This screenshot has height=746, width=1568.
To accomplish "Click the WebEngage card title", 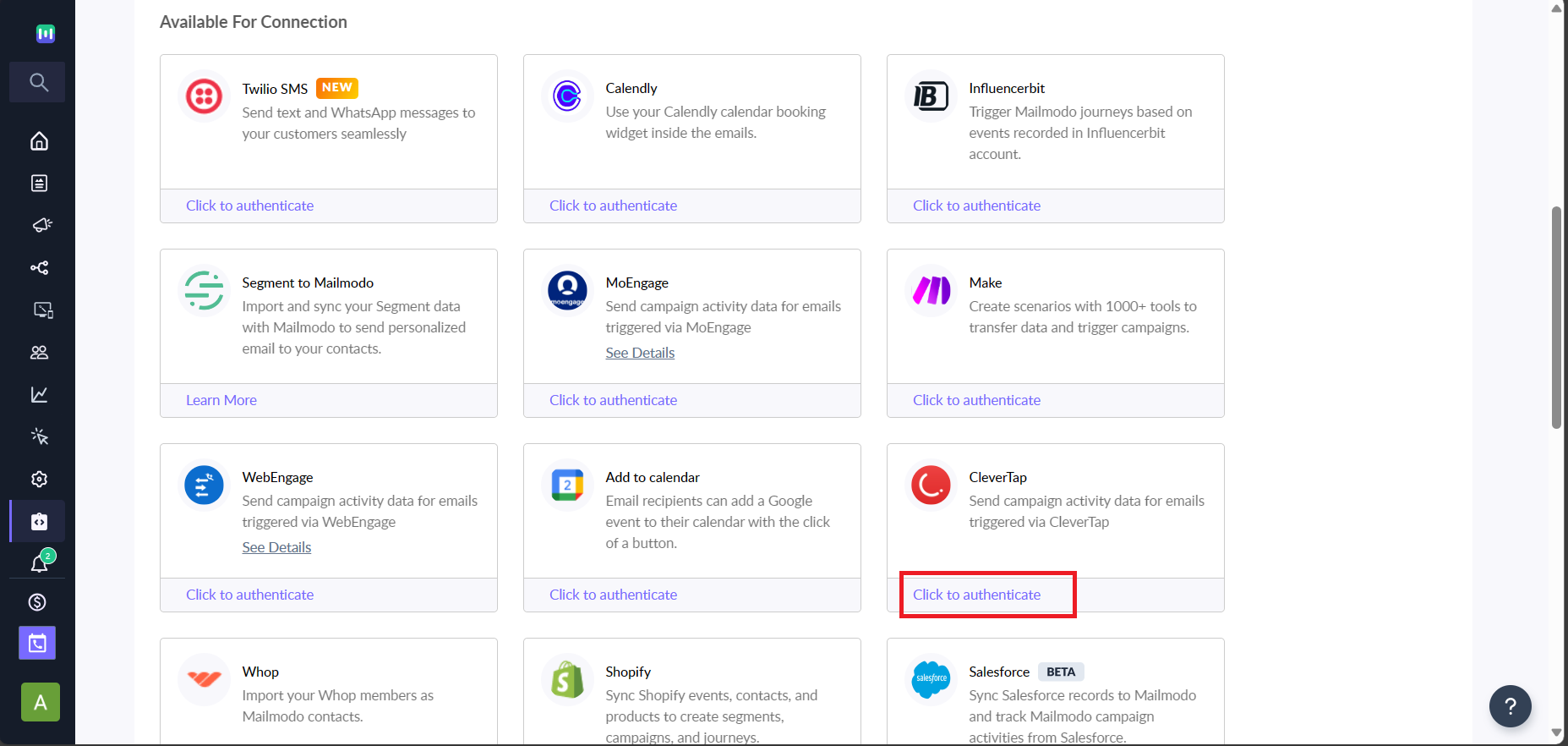I will tap(277, 477).
